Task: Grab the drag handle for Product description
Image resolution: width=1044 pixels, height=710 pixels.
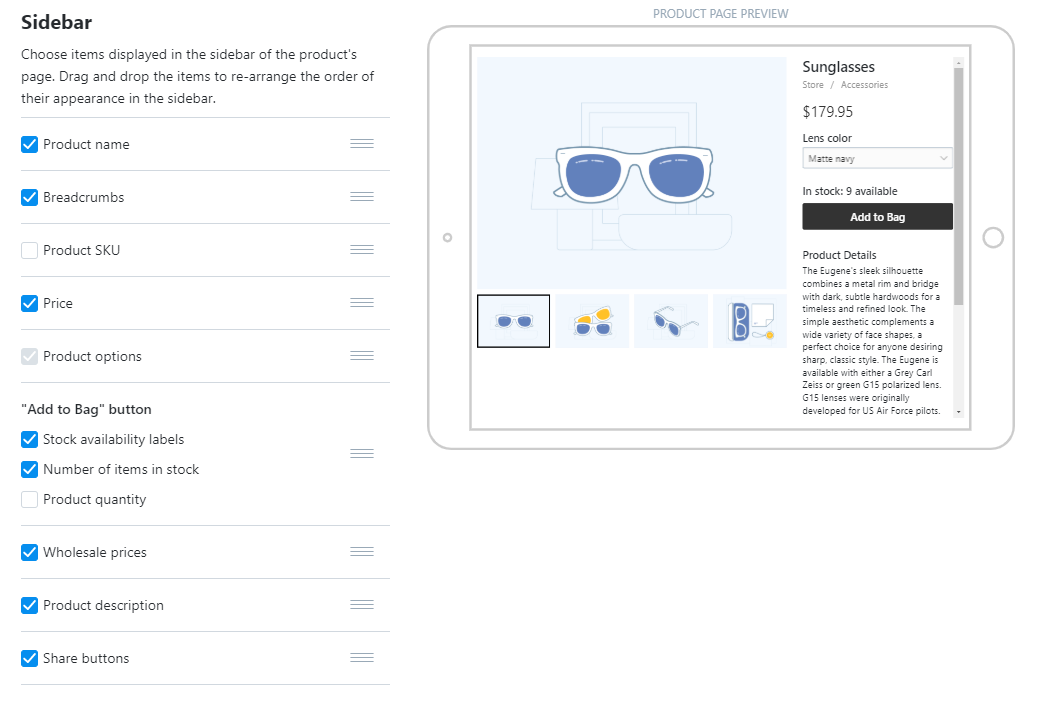Action: coord(362,605)
